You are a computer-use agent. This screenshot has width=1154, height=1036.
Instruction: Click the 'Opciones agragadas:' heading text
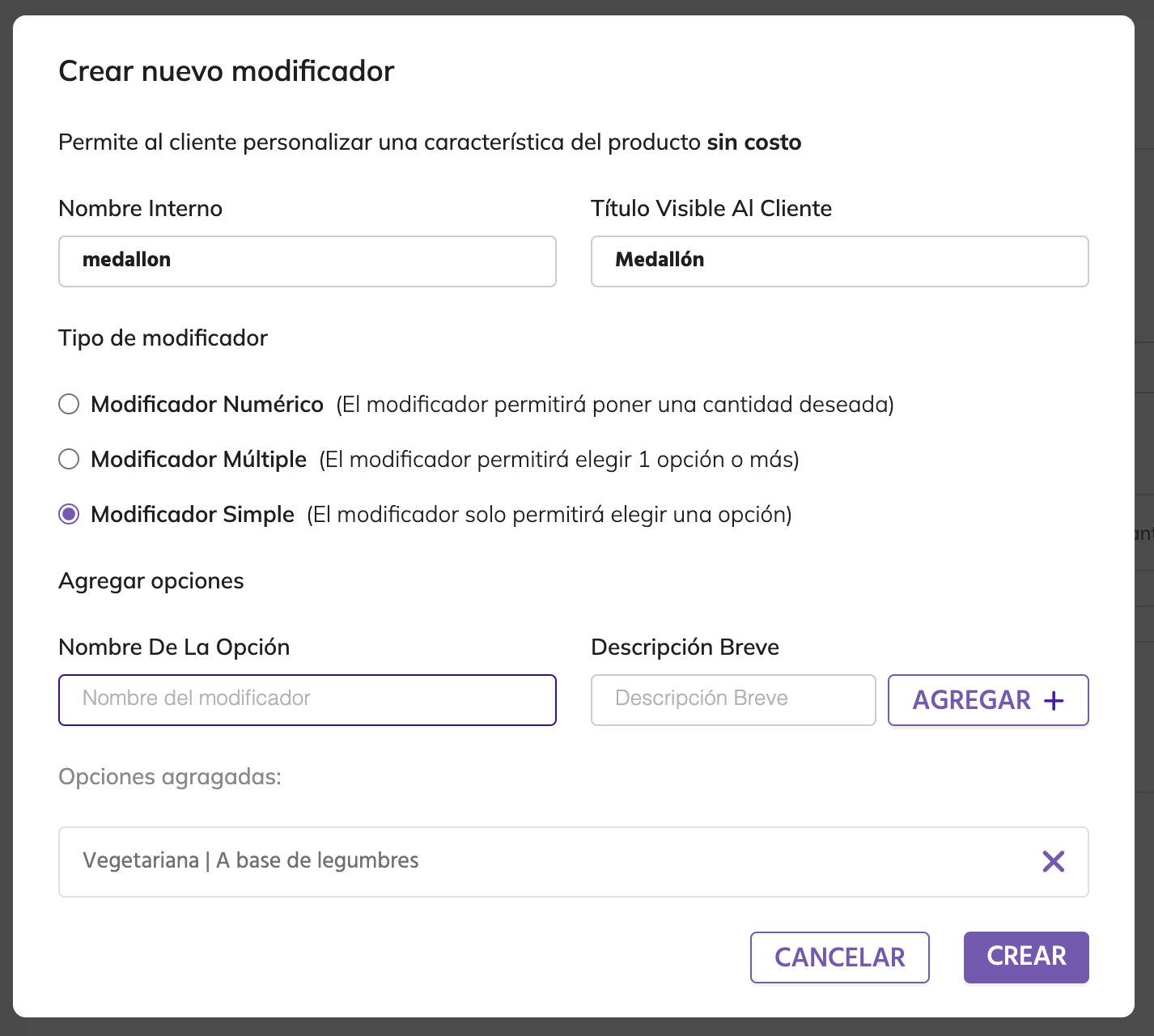(x=170, y=776)
